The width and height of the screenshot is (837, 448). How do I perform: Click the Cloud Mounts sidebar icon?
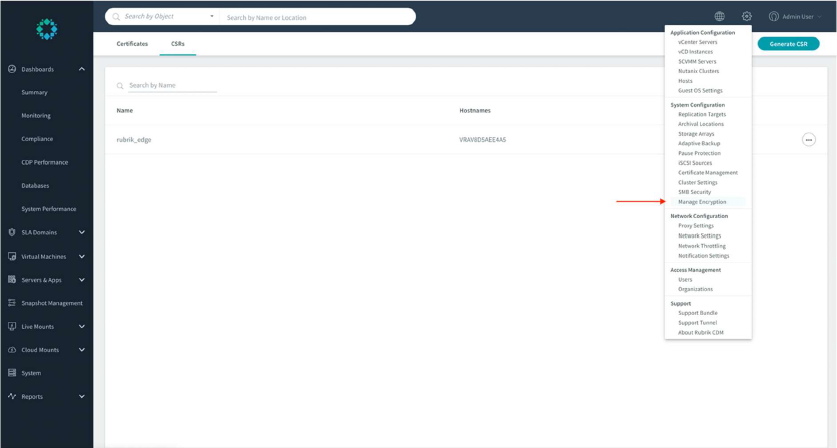click(x=12, y=350)
